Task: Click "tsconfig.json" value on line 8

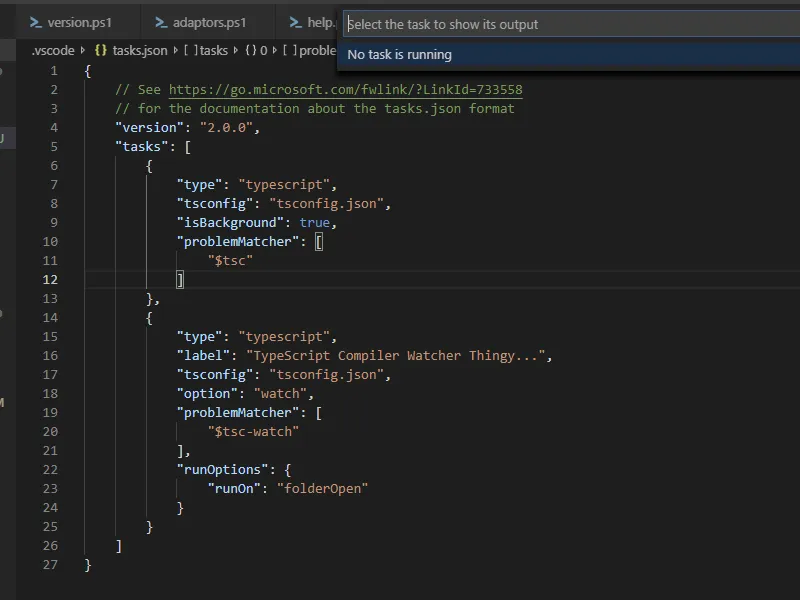Action: (326, 204)
